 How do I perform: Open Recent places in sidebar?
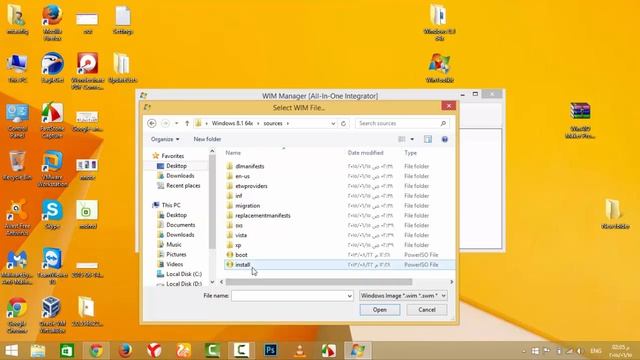[183, 185]
